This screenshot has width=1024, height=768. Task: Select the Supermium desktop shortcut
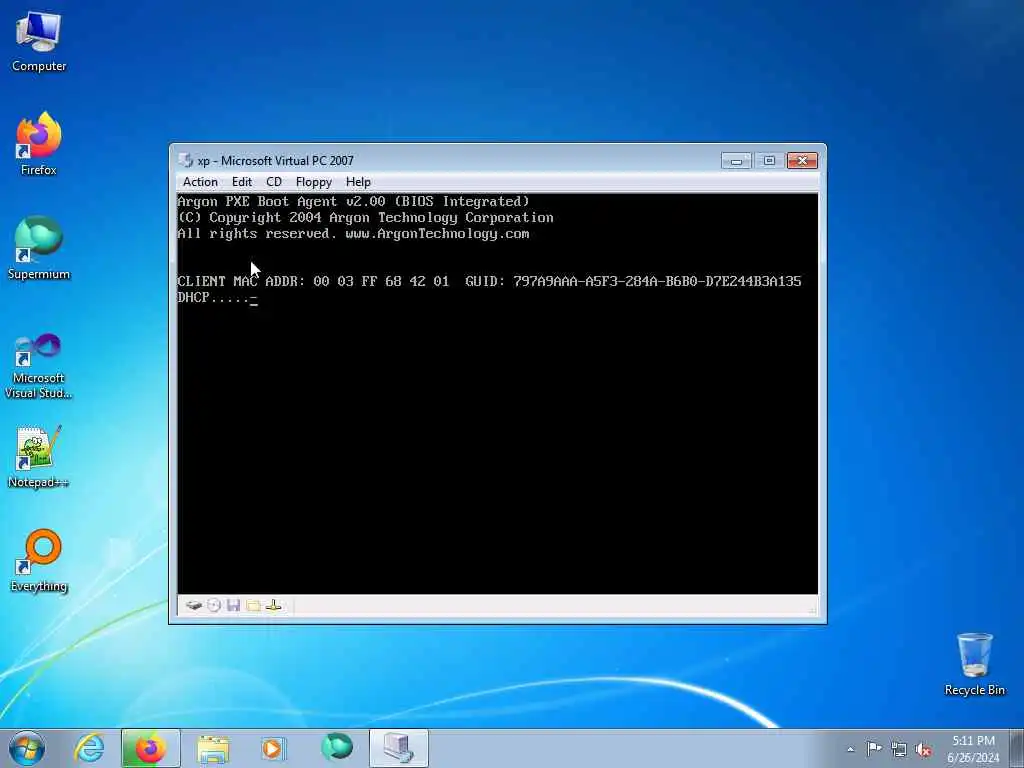(39, 248)
